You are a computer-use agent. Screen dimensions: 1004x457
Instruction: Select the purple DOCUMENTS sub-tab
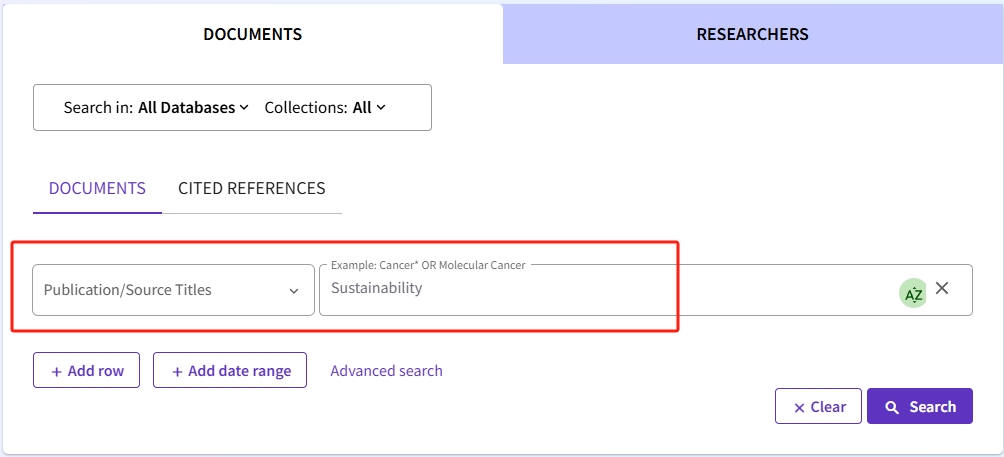[97, 188]
